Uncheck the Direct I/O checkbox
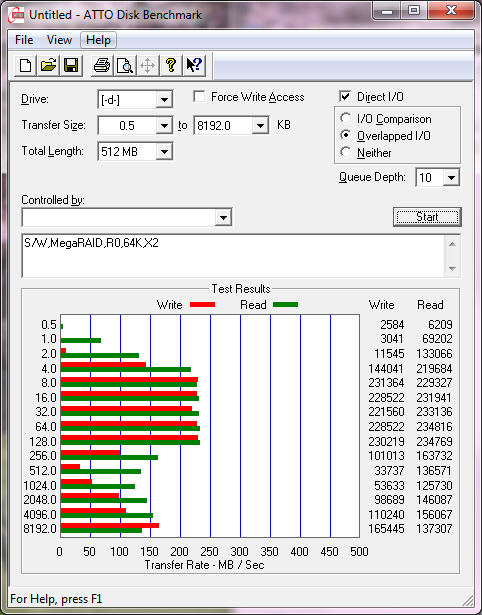The height and width of the screenshot is (615, 482). click(345, 96)
